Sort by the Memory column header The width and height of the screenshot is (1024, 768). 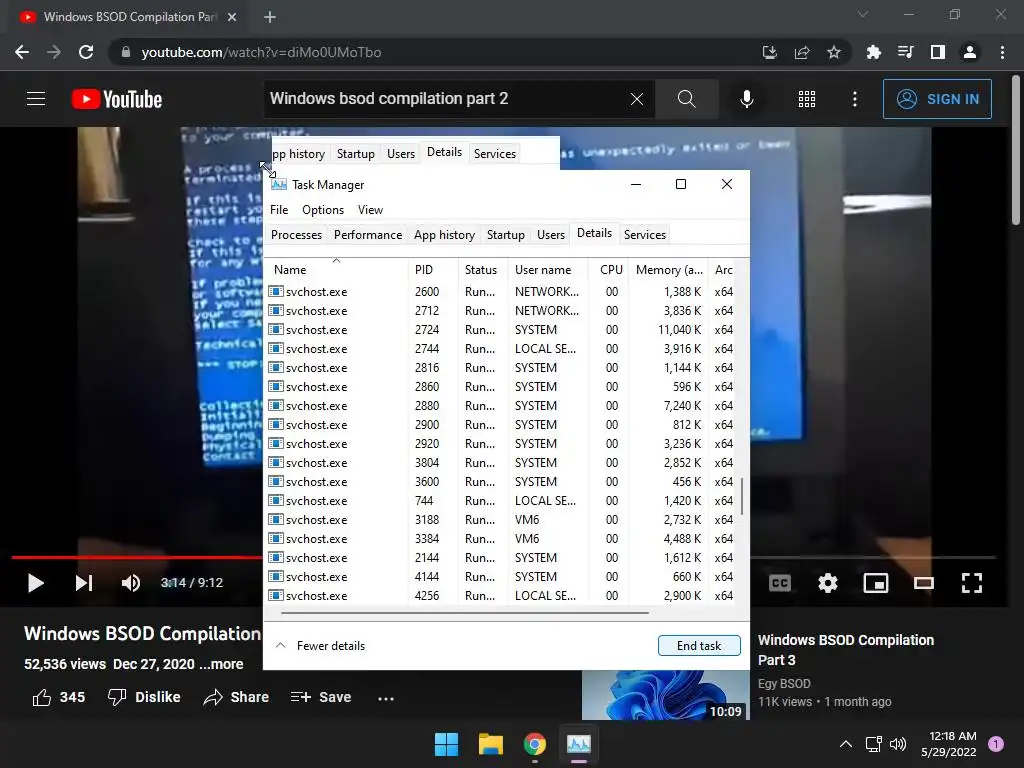click(669, 270)
